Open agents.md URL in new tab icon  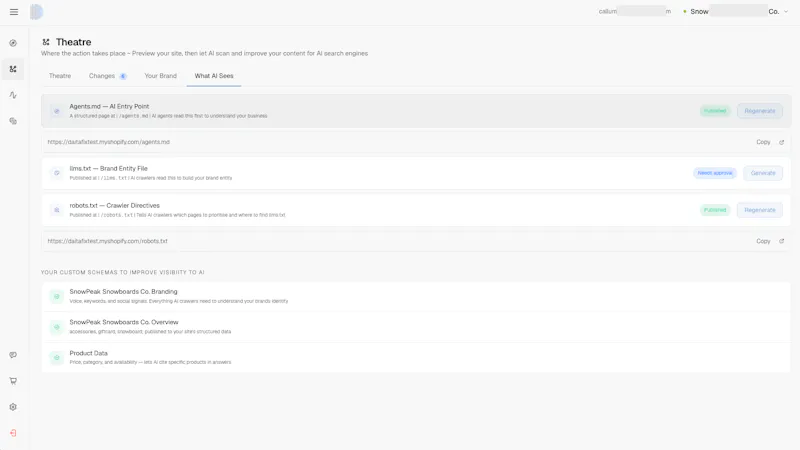click(781, 142)
